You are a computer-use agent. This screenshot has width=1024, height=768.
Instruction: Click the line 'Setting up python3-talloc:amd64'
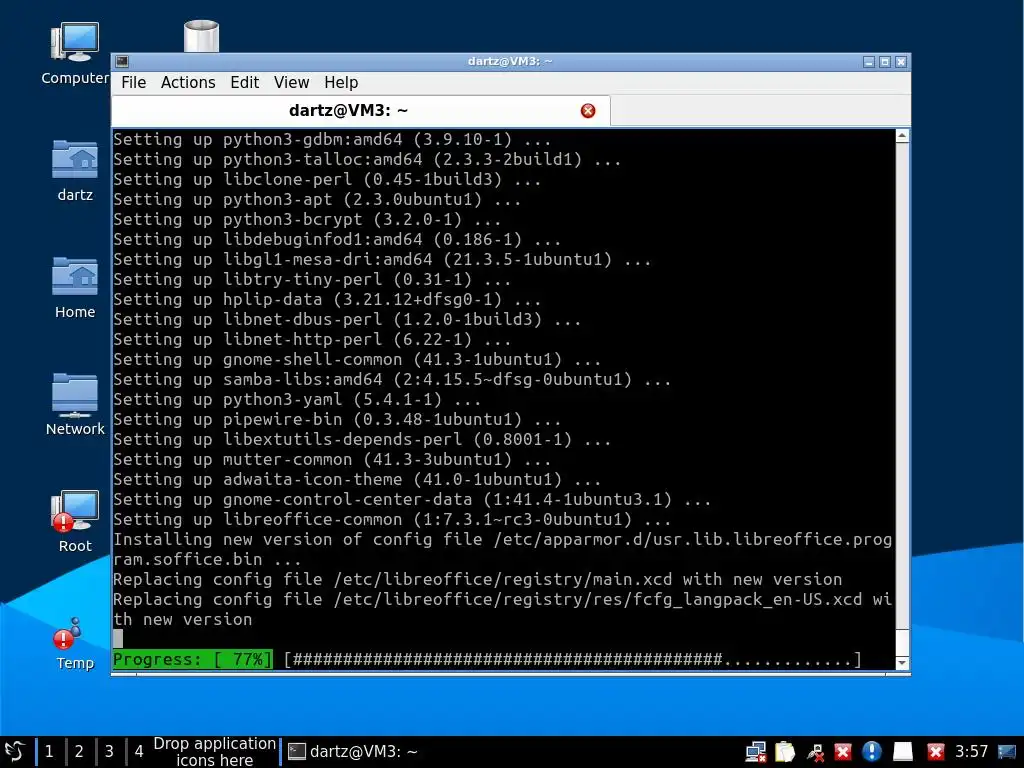point(367,159)
